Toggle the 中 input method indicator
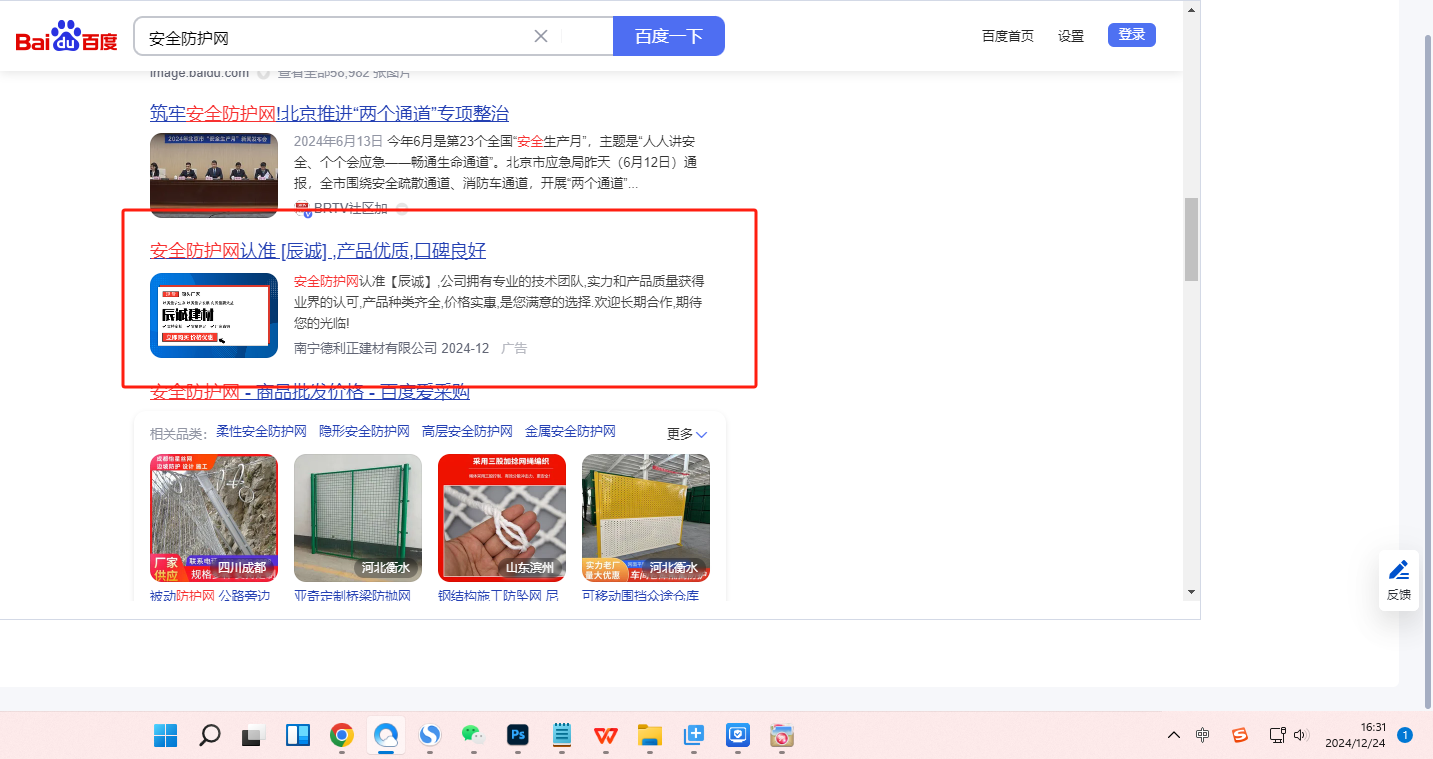 tap(1203, 736)
